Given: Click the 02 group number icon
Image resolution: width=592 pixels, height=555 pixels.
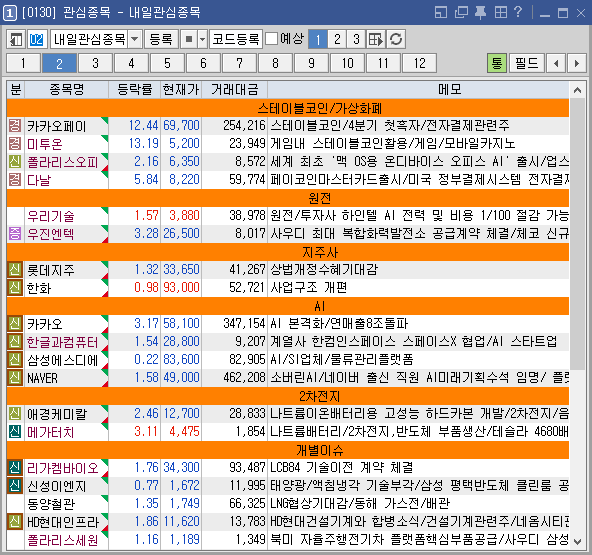Looking at the screenshot, I should 37,39.
